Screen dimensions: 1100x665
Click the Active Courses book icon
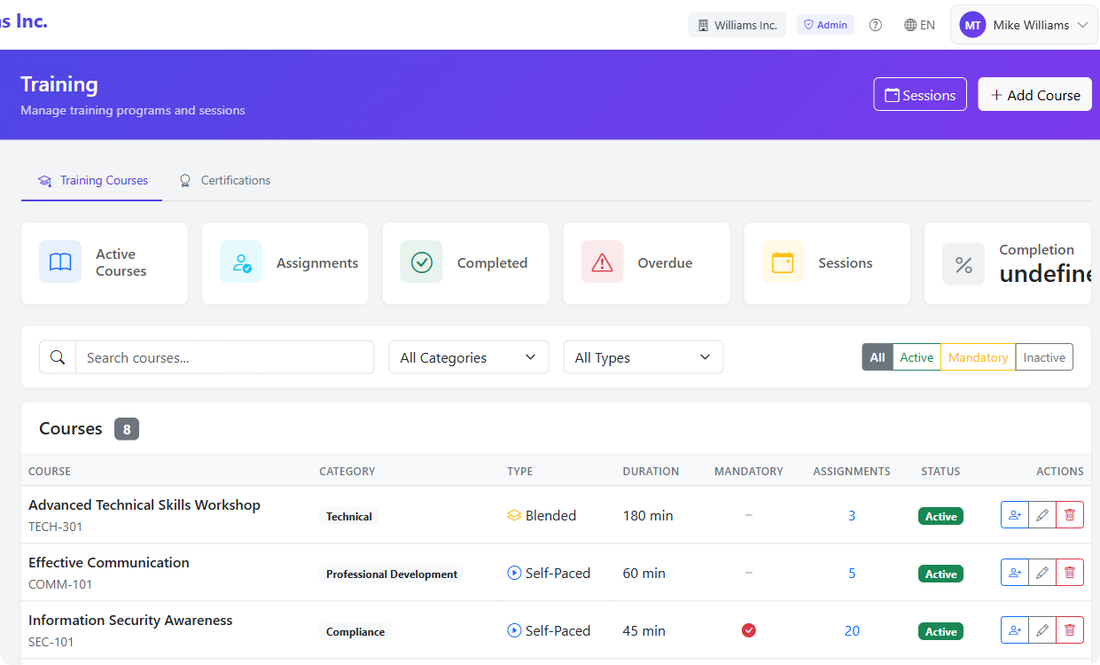click(60, 261)
